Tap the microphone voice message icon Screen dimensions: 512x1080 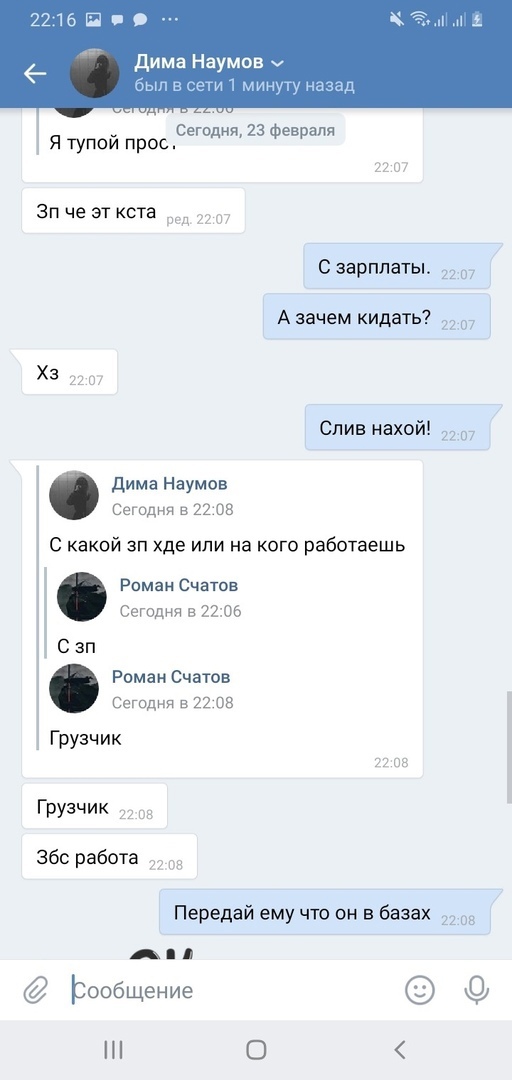tap(476, 990)
